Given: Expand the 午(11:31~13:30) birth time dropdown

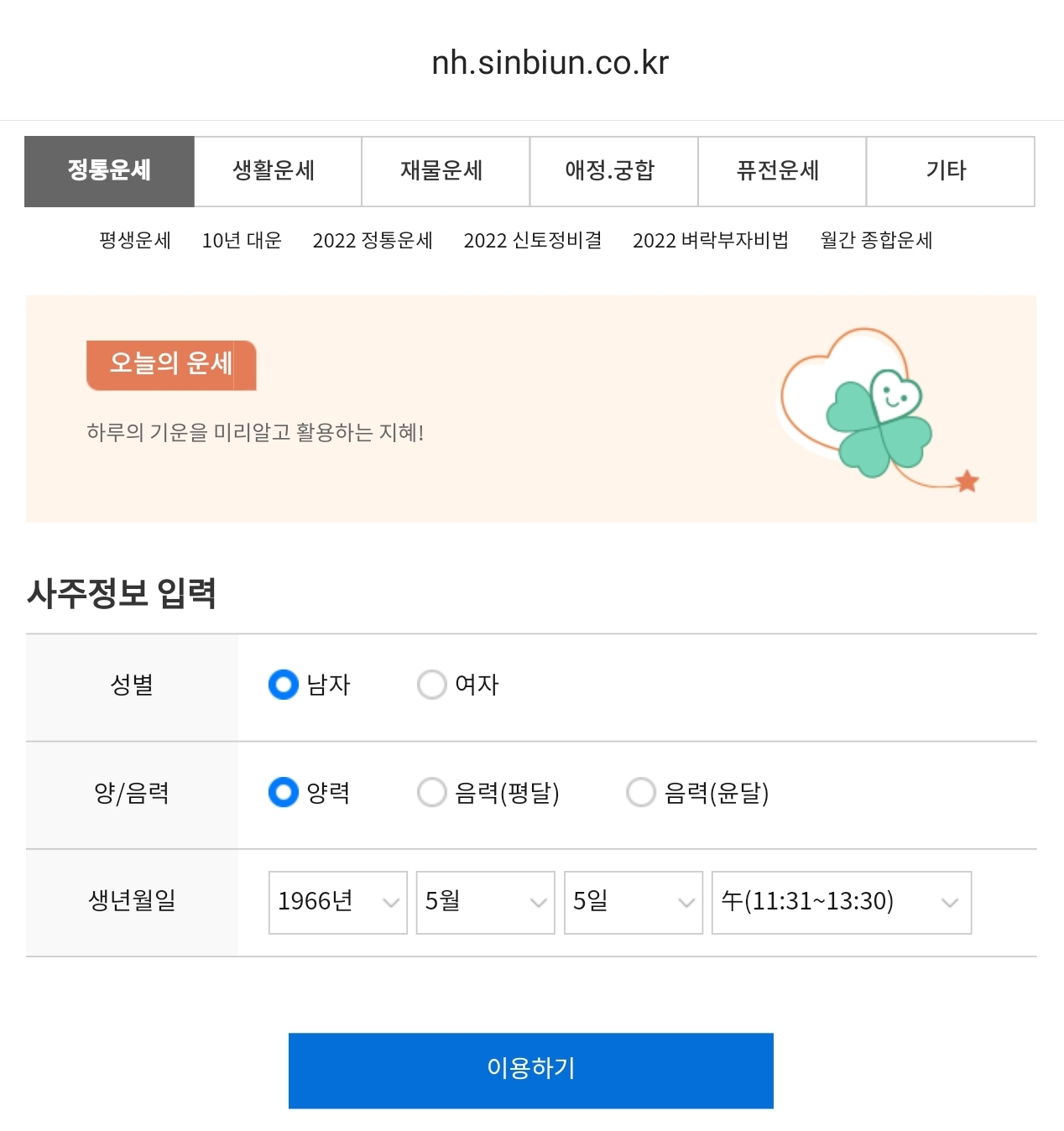Looking at the screenshot, I should pos(842,902).
